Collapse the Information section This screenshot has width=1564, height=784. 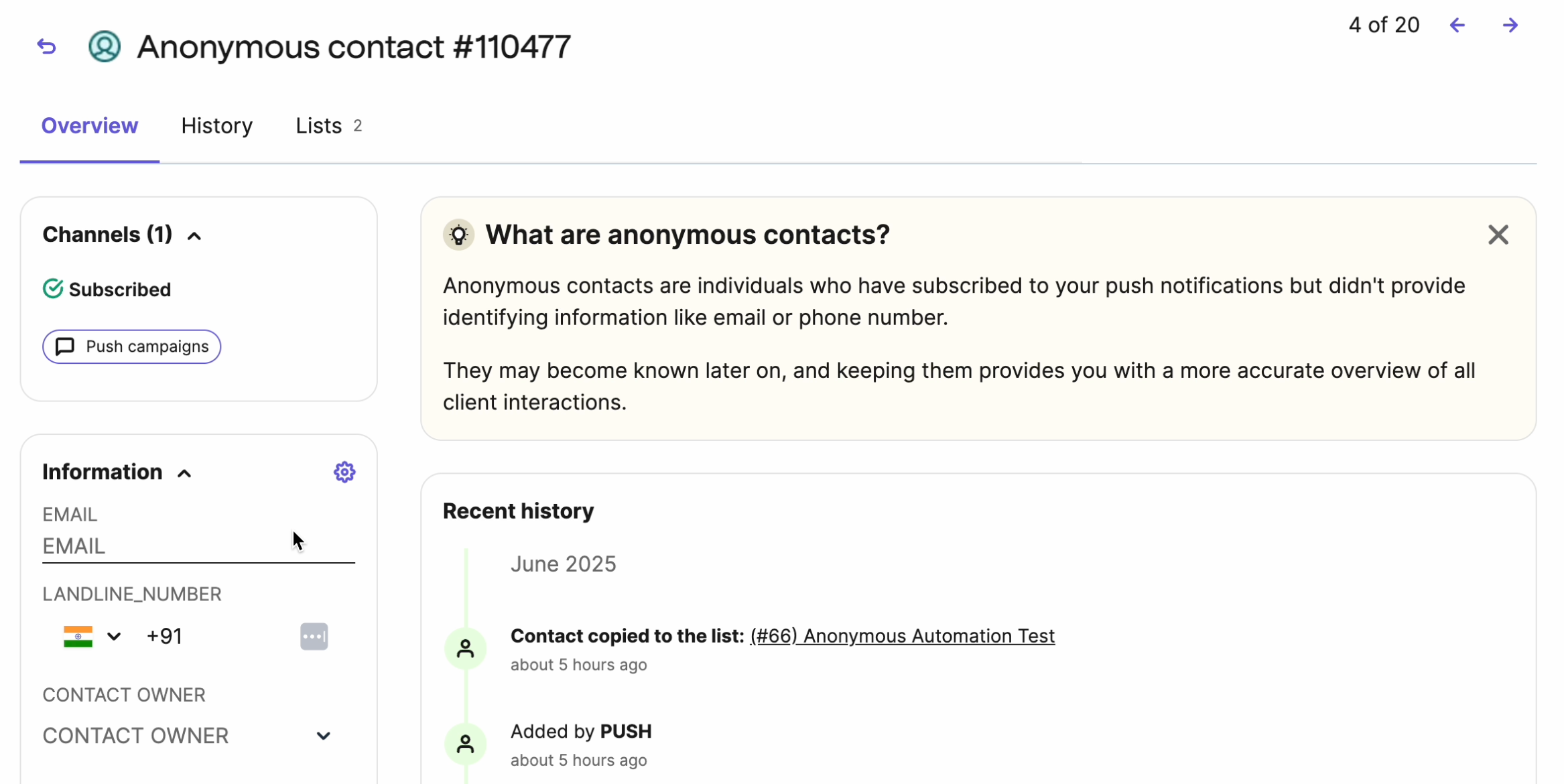(184, 472)
